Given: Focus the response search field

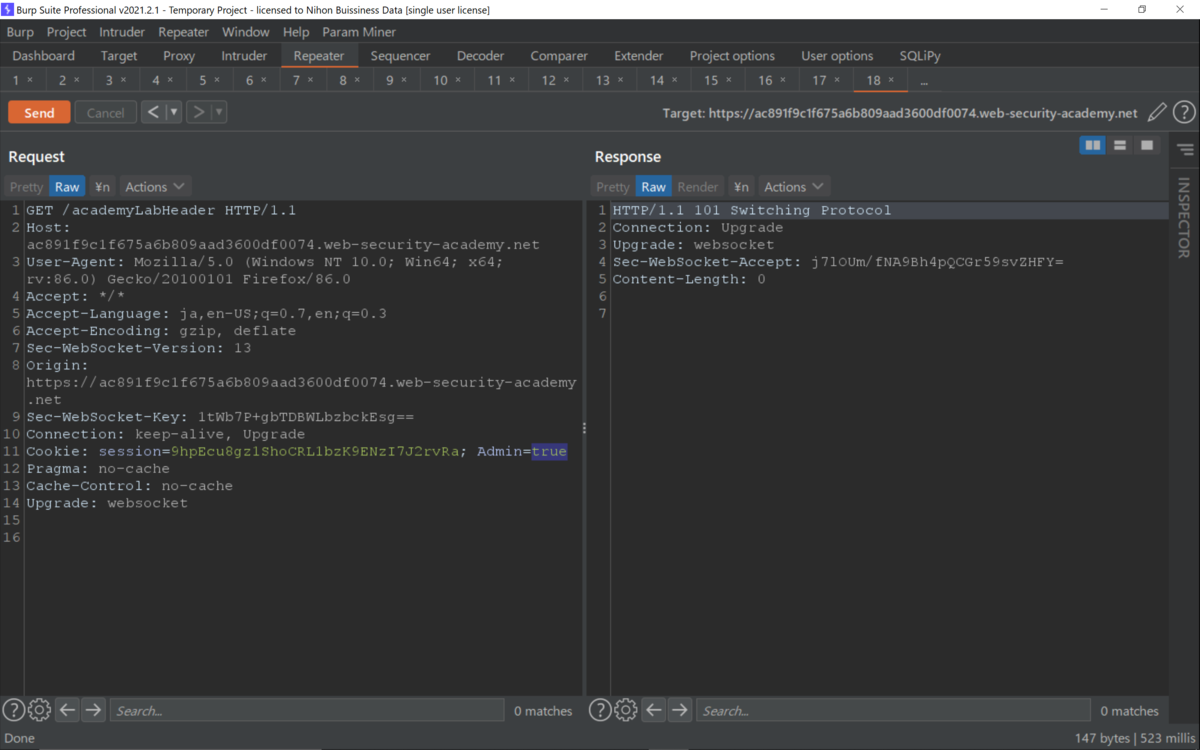Looking at the screenshot, I should pos(893,710).
